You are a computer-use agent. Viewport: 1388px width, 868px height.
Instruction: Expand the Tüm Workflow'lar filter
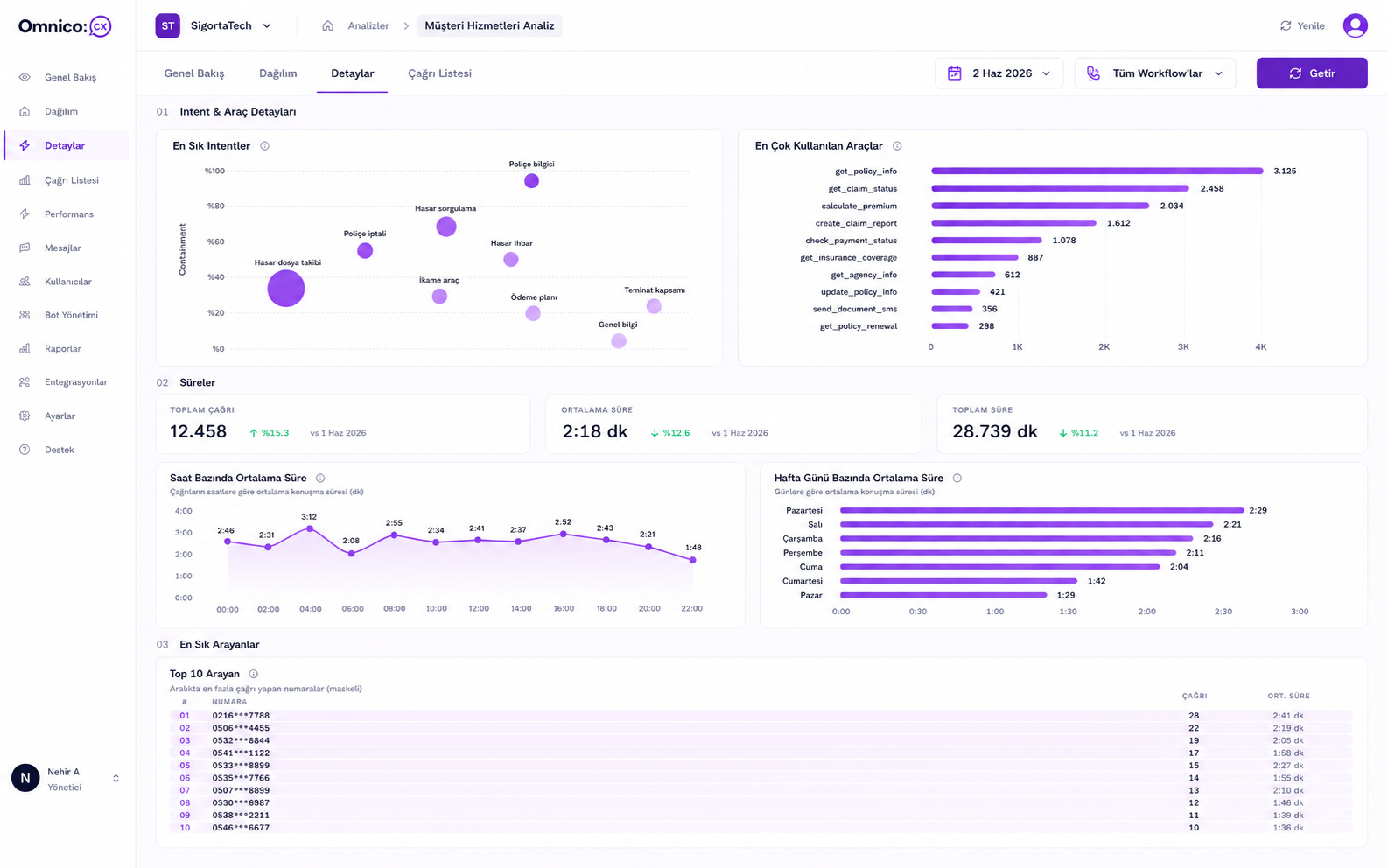pos(1155,73)
